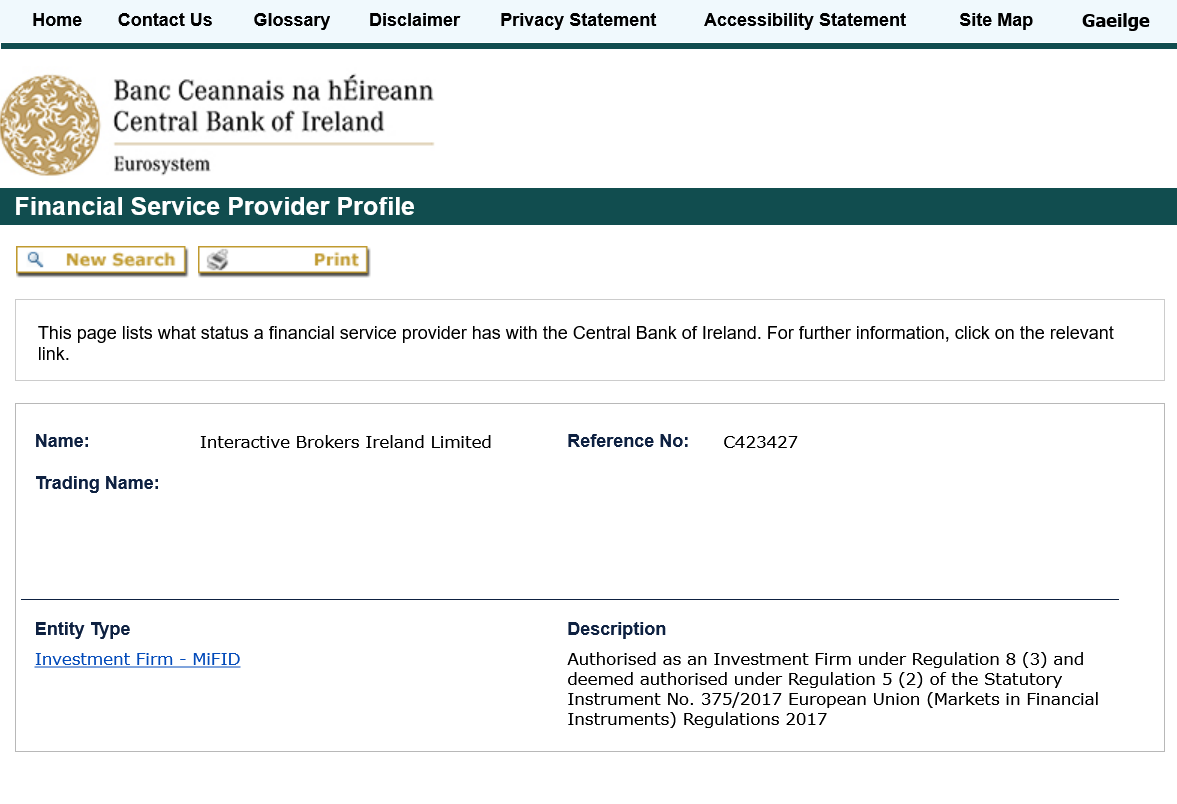1177x804 pixels.
Task: Open the Privacy Statement link
Action: (x=578, y=20)
